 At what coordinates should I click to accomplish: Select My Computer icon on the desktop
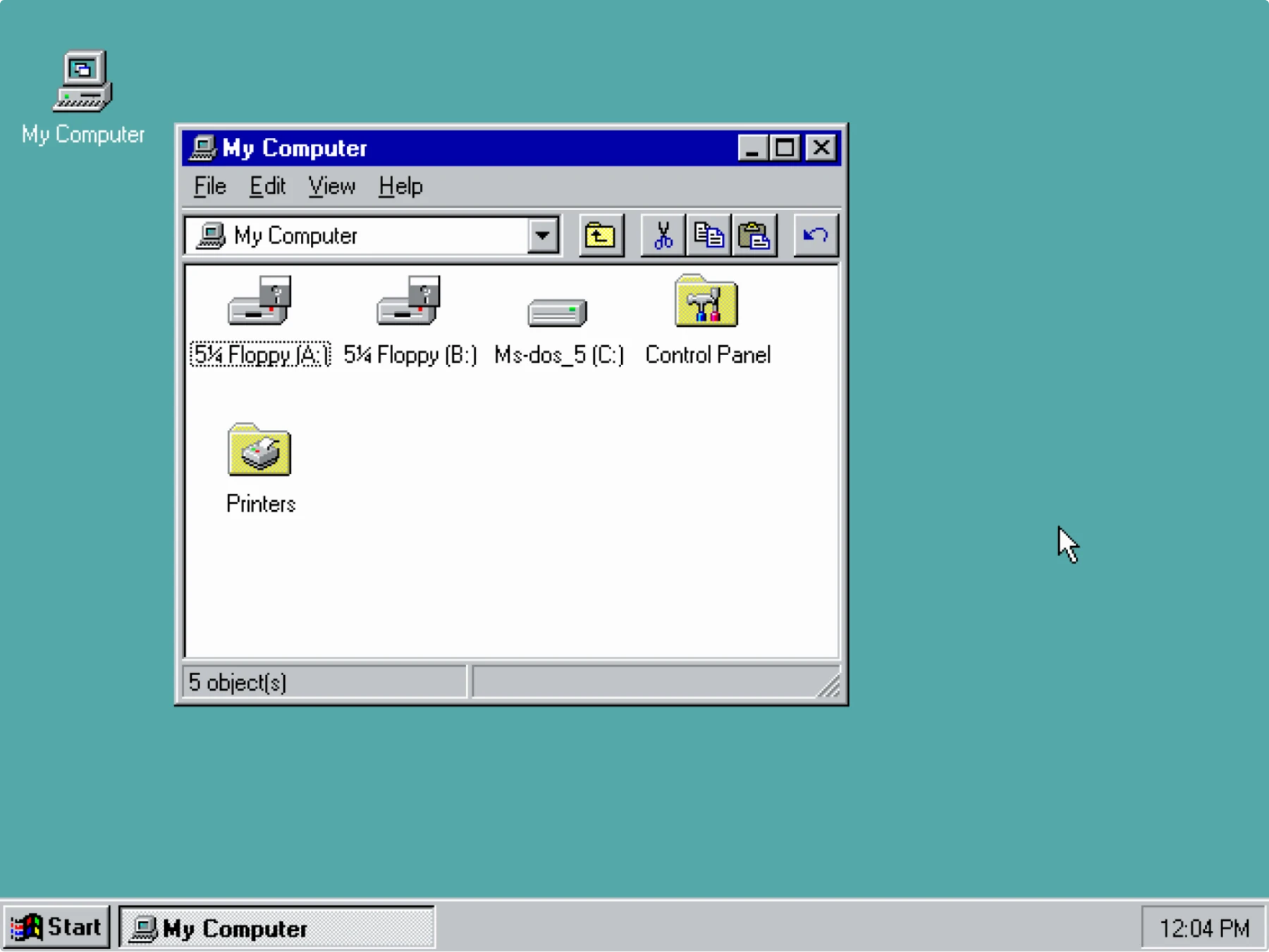pos(83,81)
